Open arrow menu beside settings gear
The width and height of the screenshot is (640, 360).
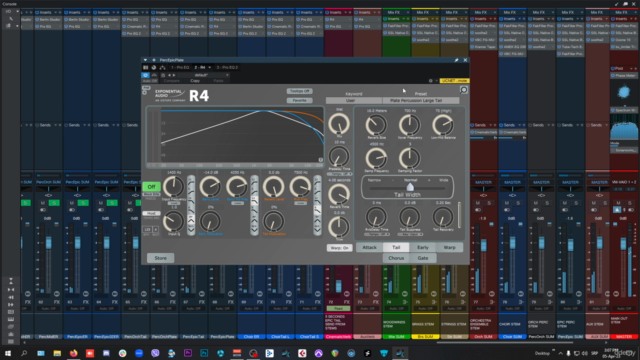436,81
